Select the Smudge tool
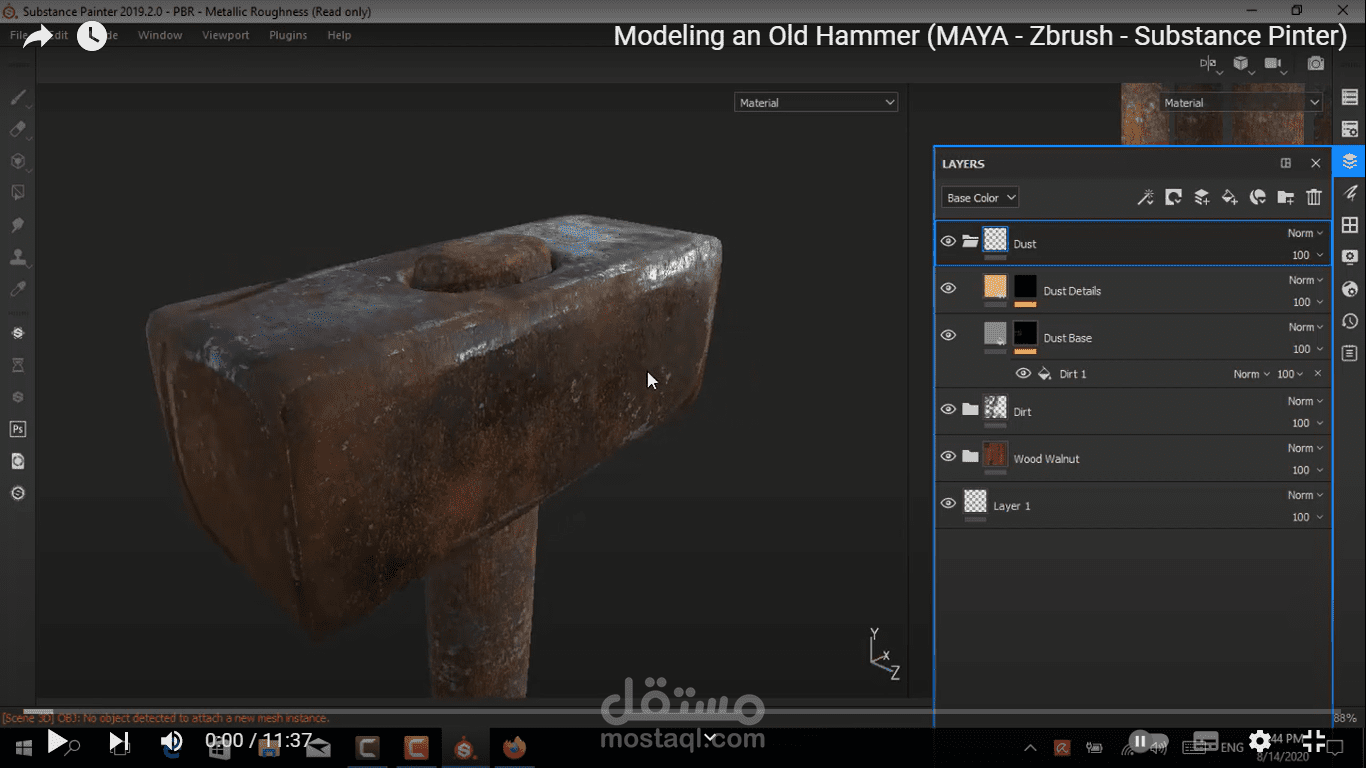The width and height of the screenshot is (1366, 768). click(x=17, y=225)
